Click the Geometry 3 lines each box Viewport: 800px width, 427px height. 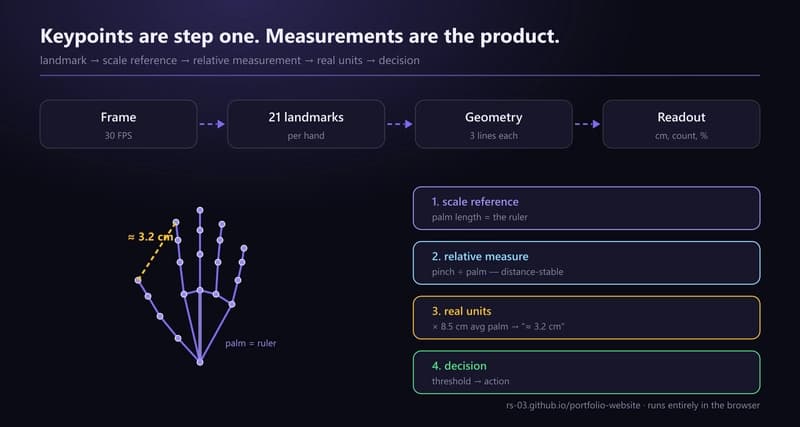coord(493,124)
